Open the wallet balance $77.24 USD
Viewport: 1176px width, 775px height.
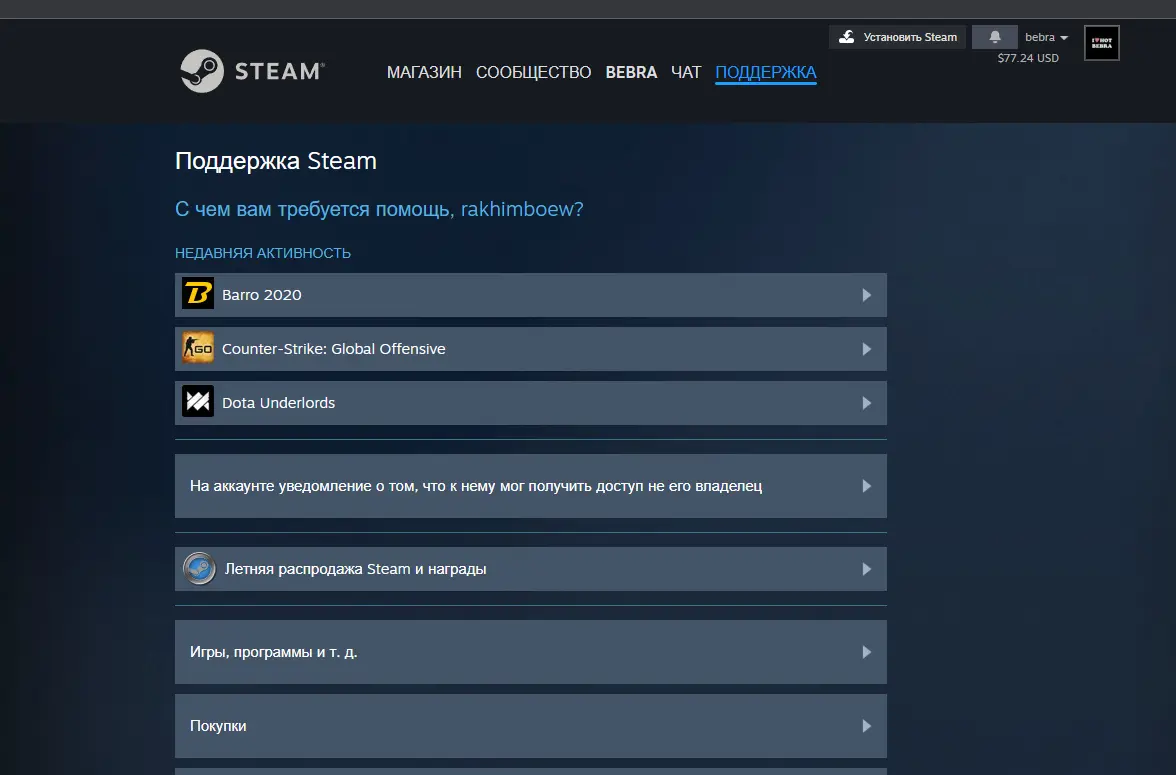click(x=1028, y=58)
